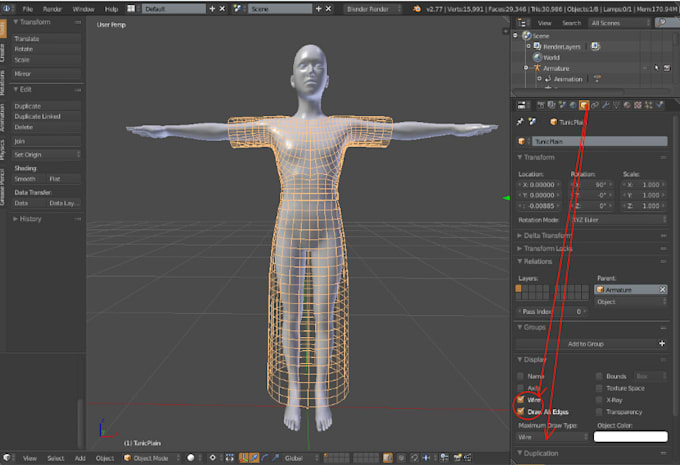Select the translate manipulator arrow icon

click(x=254, y=458)
